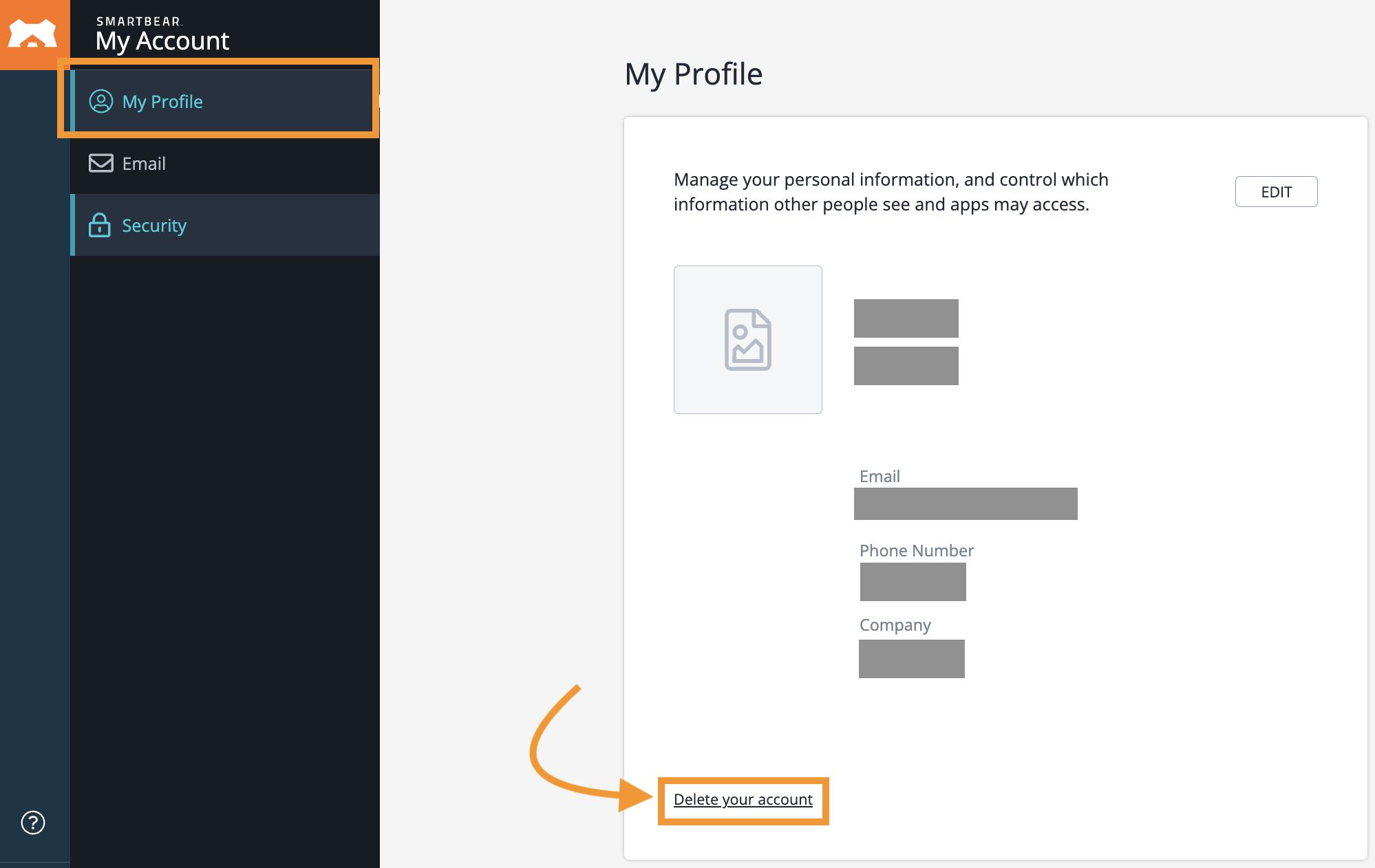Click the Email envelope icon
Image resolution: width=1375 pixels, height=868 pixels.
tap(100, 163)
